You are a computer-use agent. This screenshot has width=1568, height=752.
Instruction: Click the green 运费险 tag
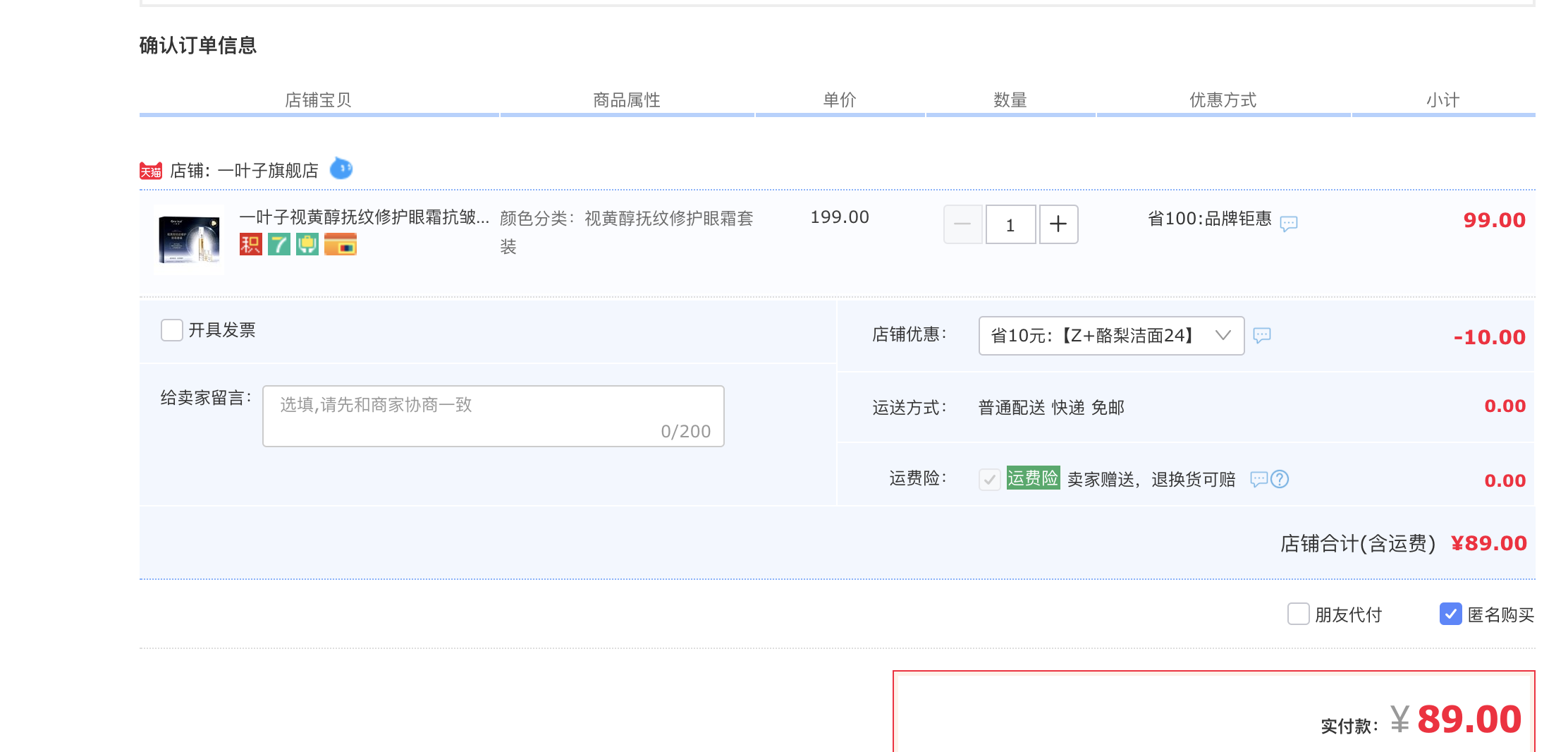tap(1033, 478)
